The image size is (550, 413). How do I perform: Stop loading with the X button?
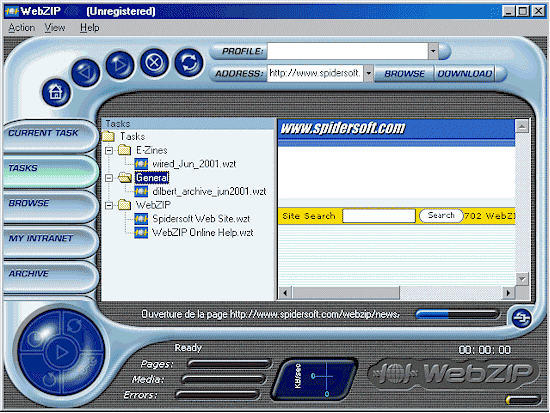(x=154, y=63)
